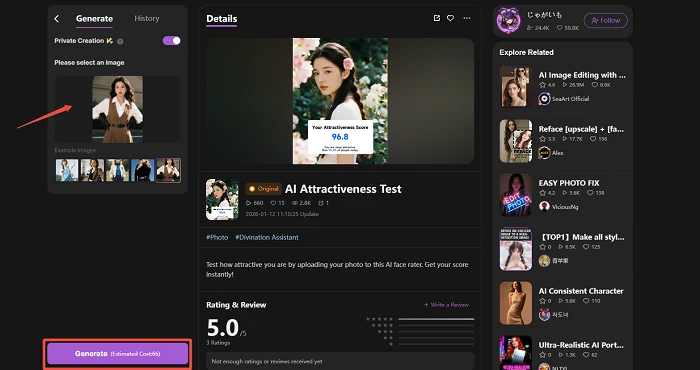This screenshot has width=700, height=370.
Task: Switch to the History tab
Action: pyautogui.click(x=146, y=18)
